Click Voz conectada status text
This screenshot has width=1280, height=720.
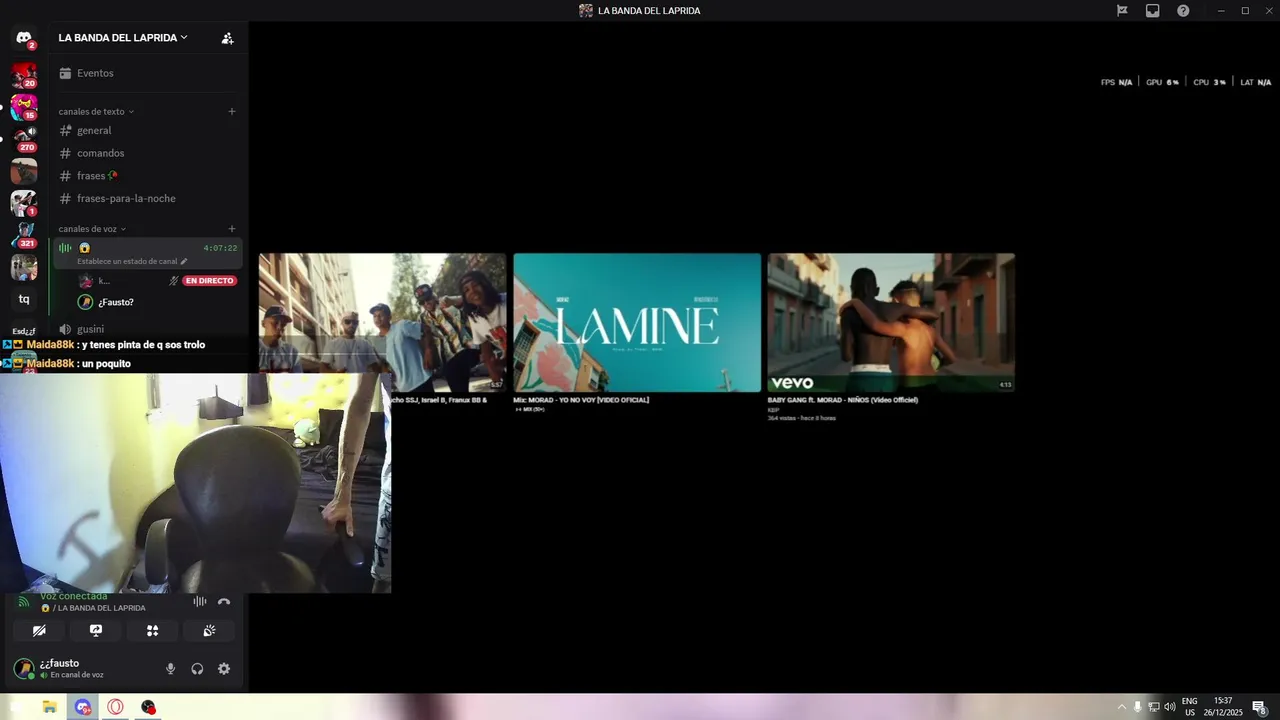73,597
